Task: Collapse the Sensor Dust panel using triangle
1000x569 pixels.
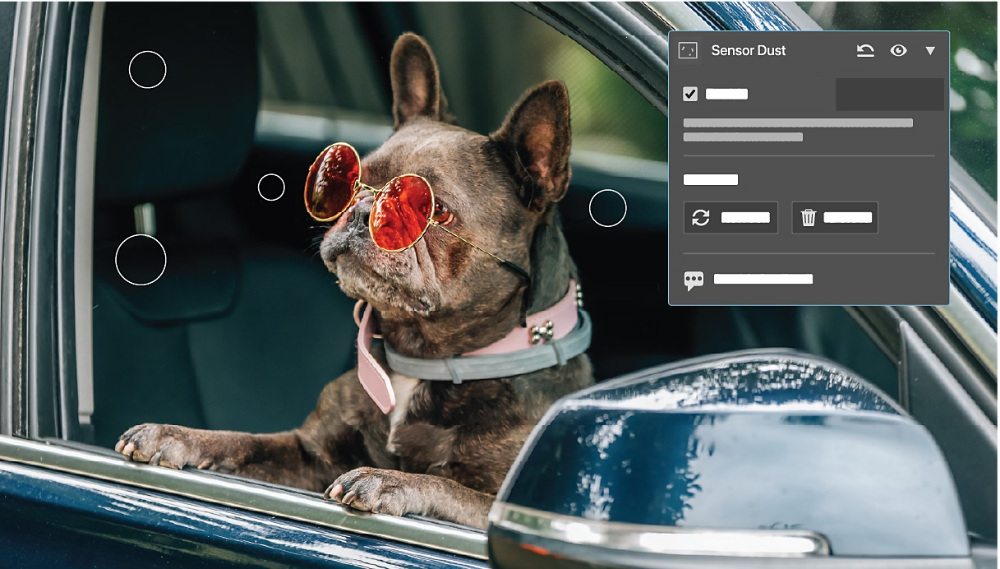Action: point(930,51)
